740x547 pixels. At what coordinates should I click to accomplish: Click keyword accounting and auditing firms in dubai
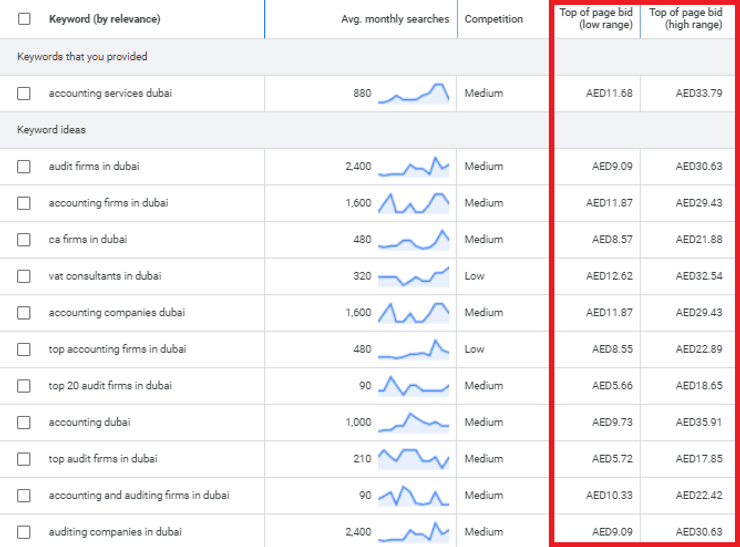point(139,496)
